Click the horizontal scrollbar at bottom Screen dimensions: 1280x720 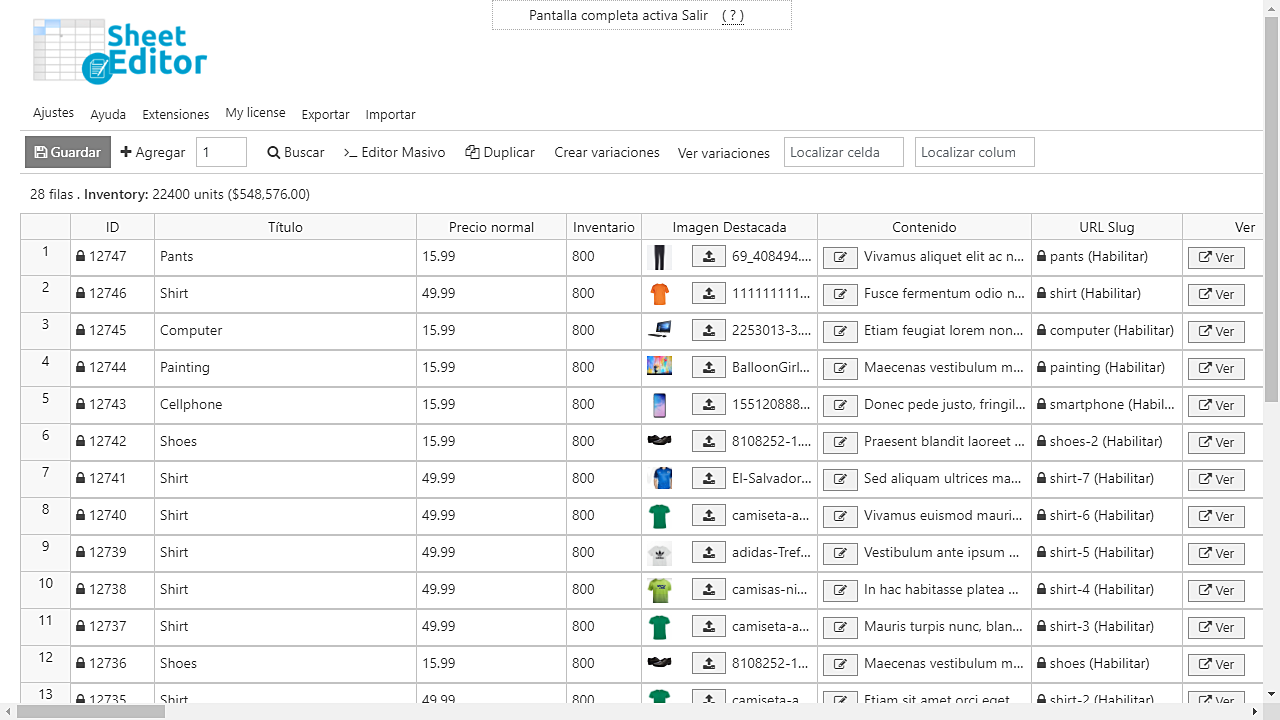(90, 711)
